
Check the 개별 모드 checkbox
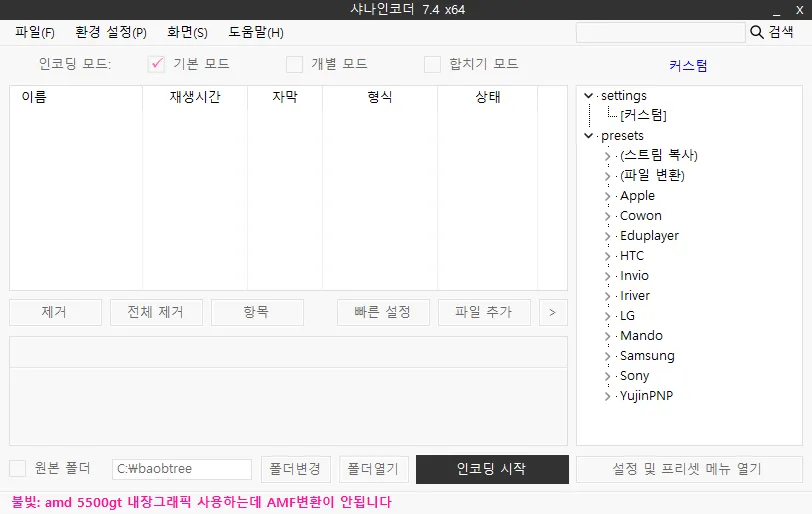click(x=294, y=64)
